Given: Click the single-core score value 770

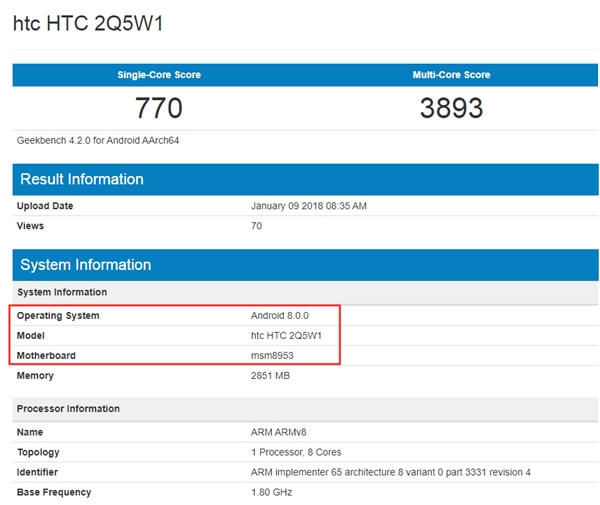Looking at the screenshot, I should click(159, 108).
